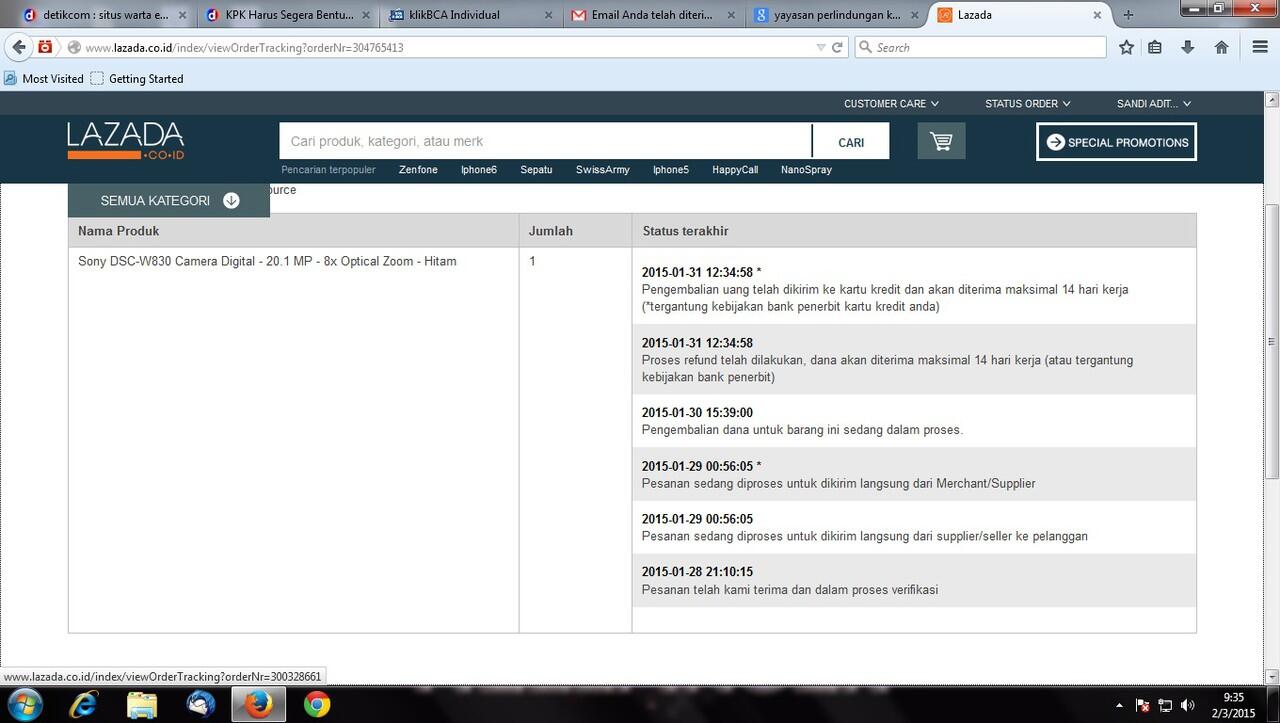Screen dimensions: 1280x723
Task: Search popular term SwissArmy
Action: coord(603,170)
